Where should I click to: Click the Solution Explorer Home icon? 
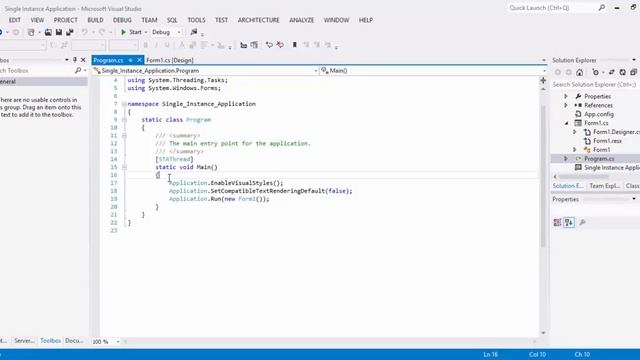click(x=580, y=72)
